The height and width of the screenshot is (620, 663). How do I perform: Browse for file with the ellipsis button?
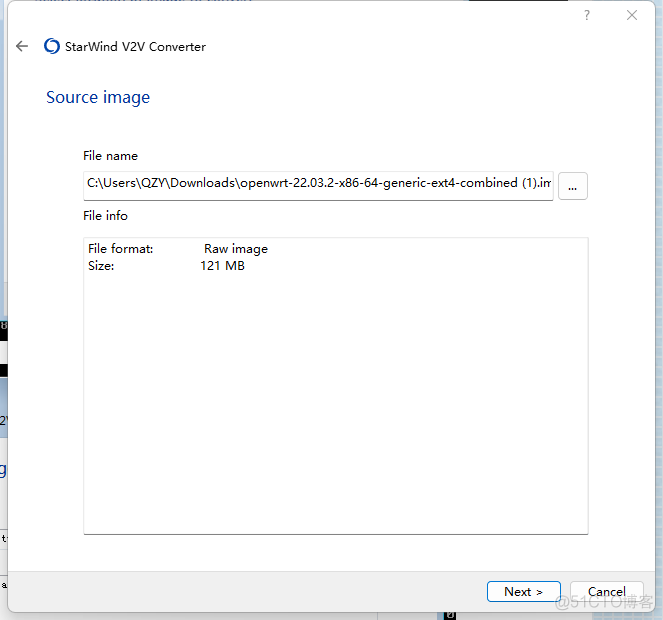(572, 186)
